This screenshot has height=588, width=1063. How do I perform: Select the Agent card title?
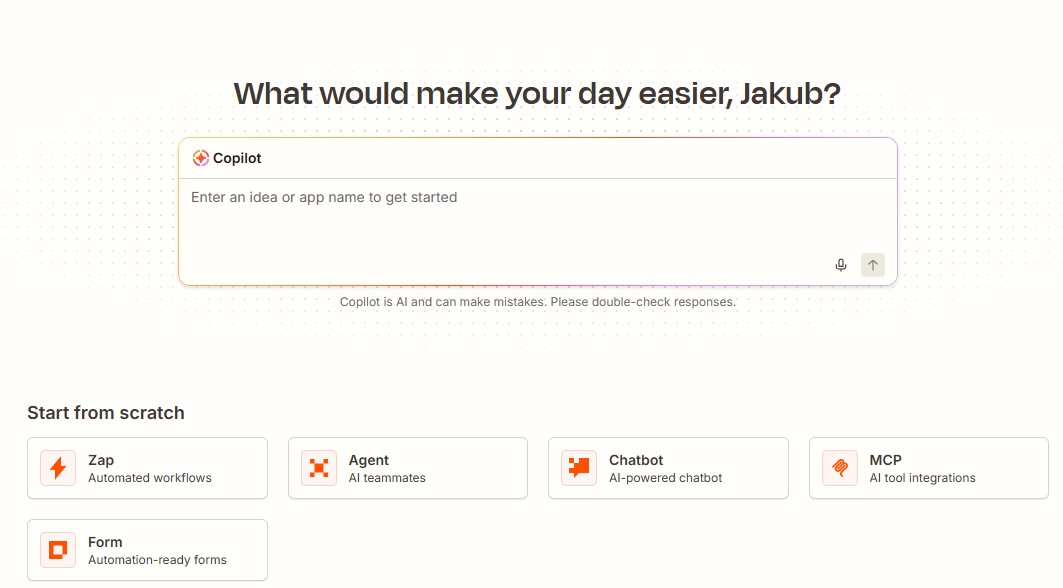point(369,460)
